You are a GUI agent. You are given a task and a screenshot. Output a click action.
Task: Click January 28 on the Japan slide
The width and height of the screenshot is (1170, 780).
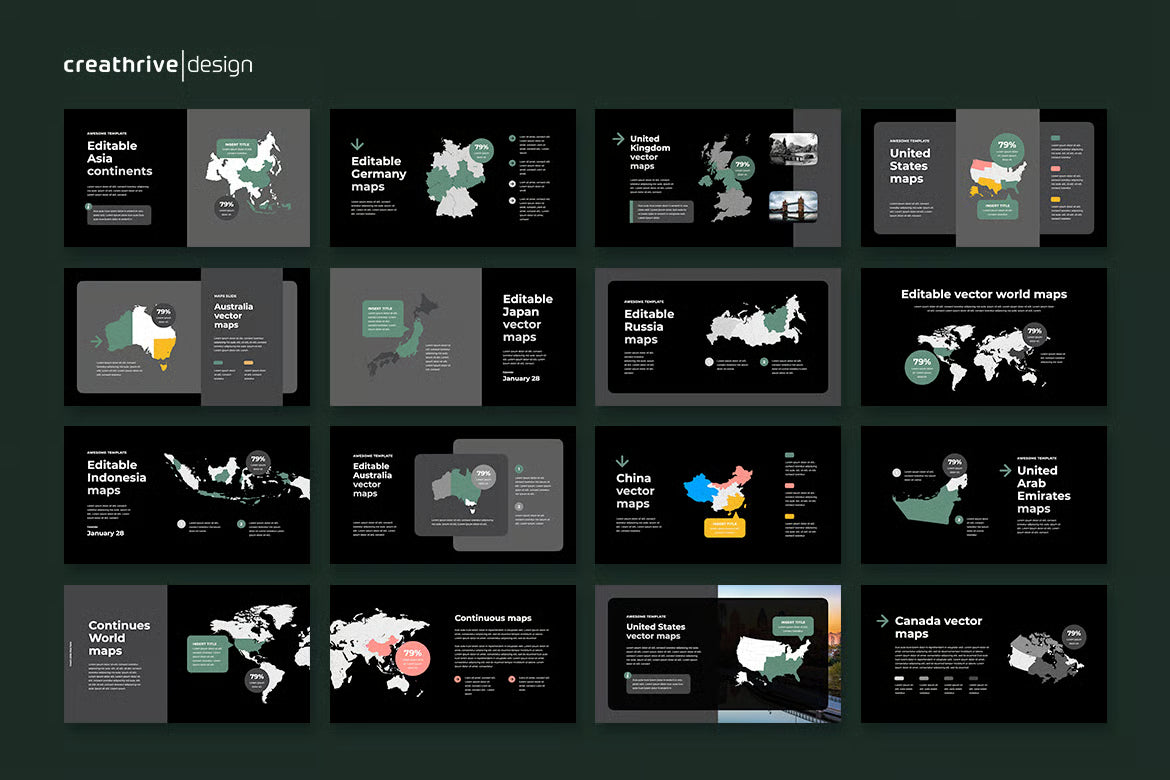click(x=521, y=378)
